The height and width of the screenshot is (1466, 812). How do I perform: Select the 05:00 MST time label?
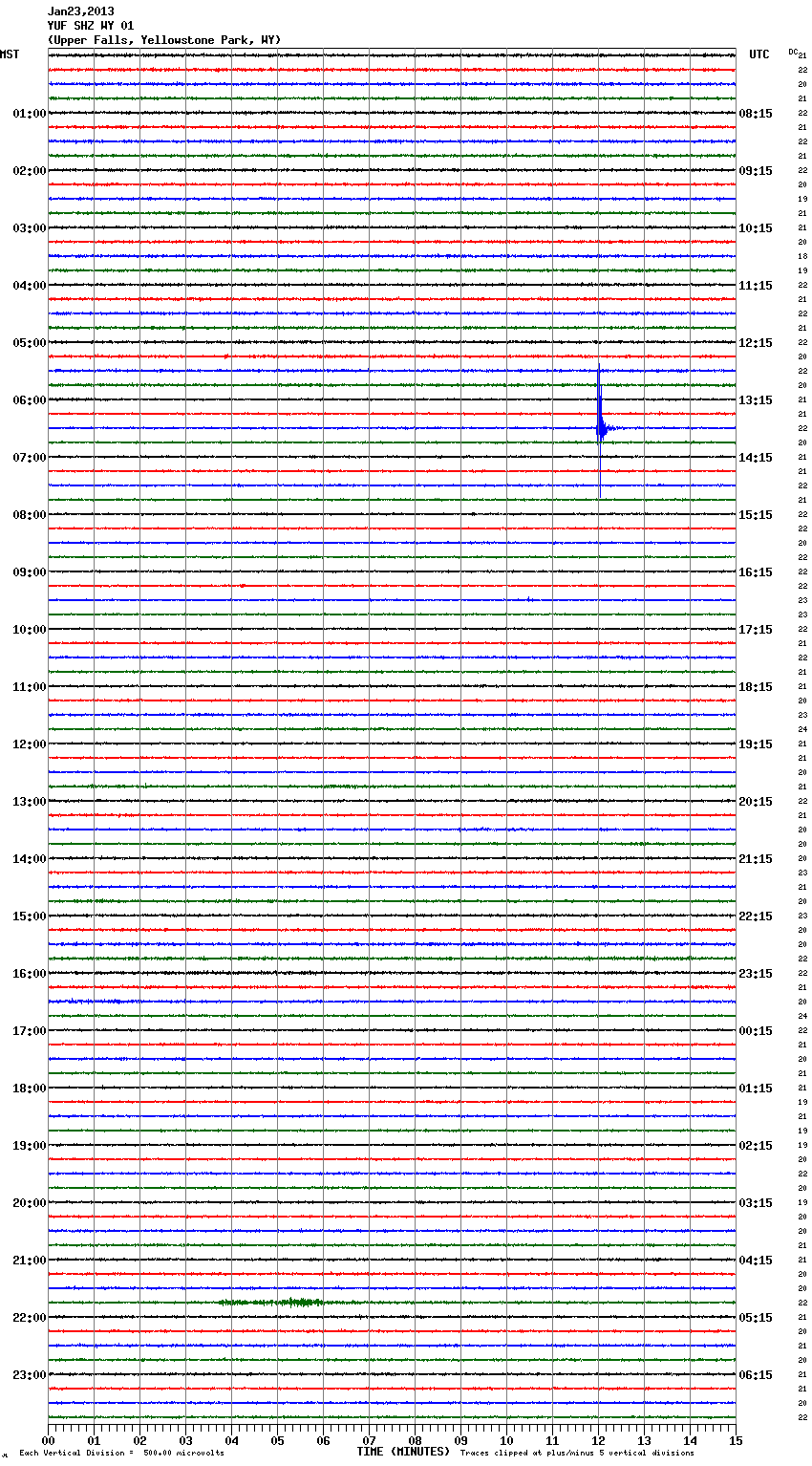point(30,343)
